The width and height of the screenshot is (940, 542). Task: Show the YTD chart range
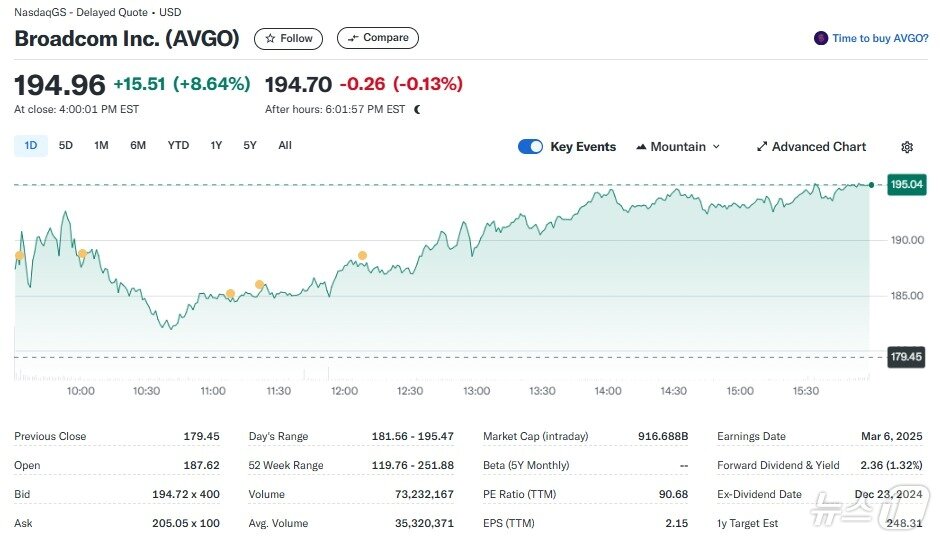178,146
